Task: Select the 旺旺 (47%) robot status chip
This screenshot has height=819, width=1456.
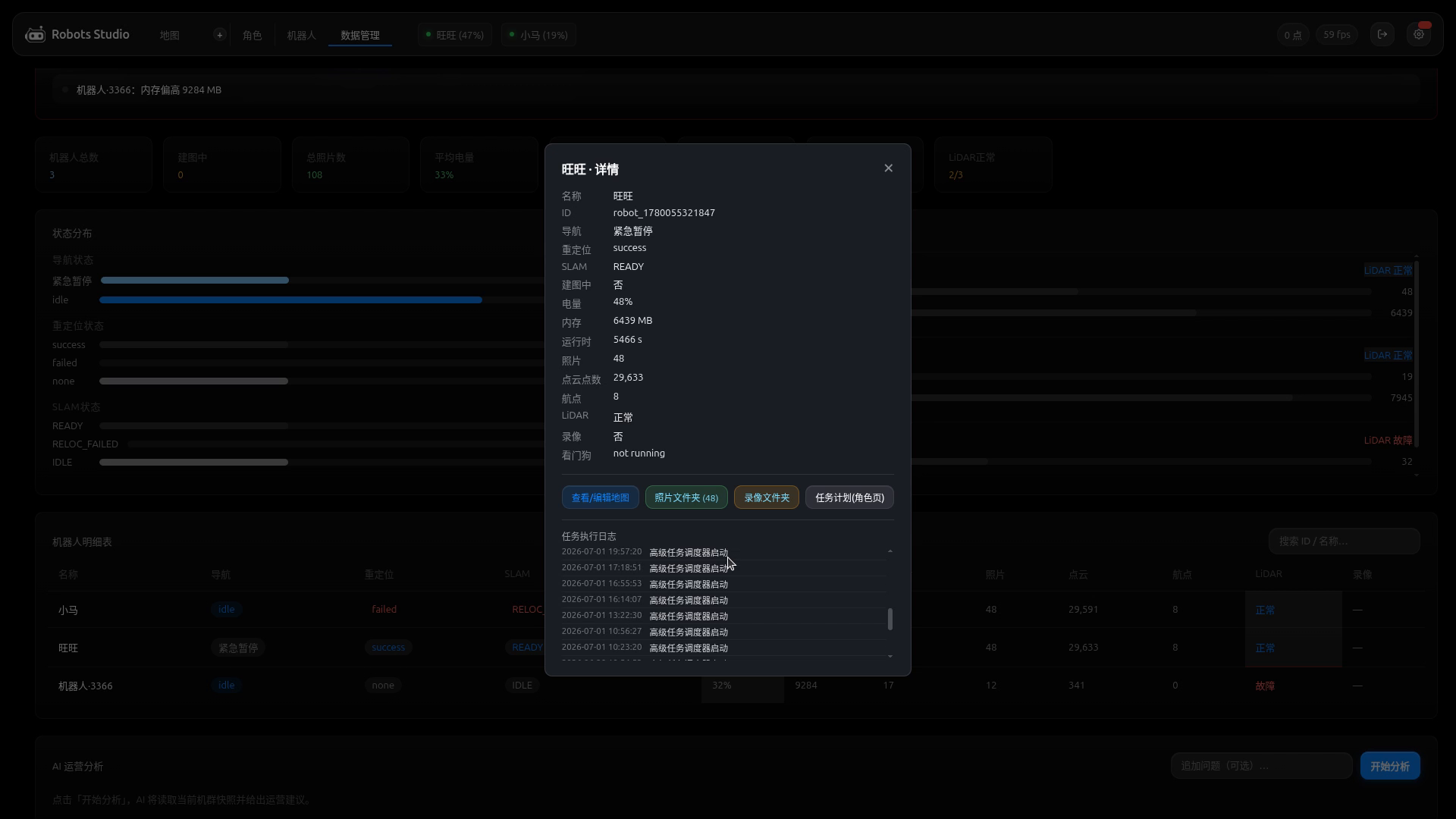Action: (455, 35)
